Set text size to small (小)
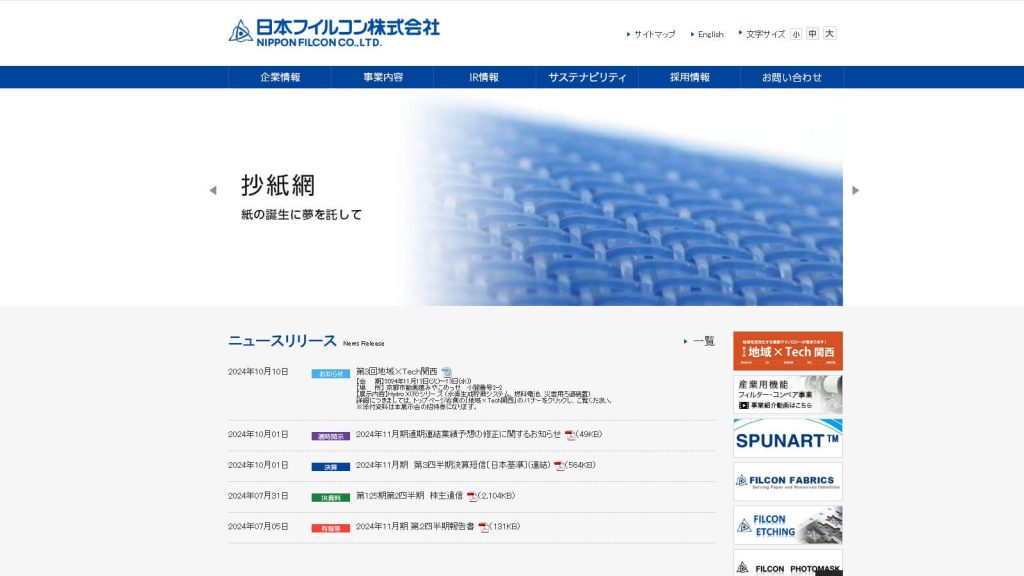Image resolution: width=1024 pixels, height=576 pixels. 796,34
